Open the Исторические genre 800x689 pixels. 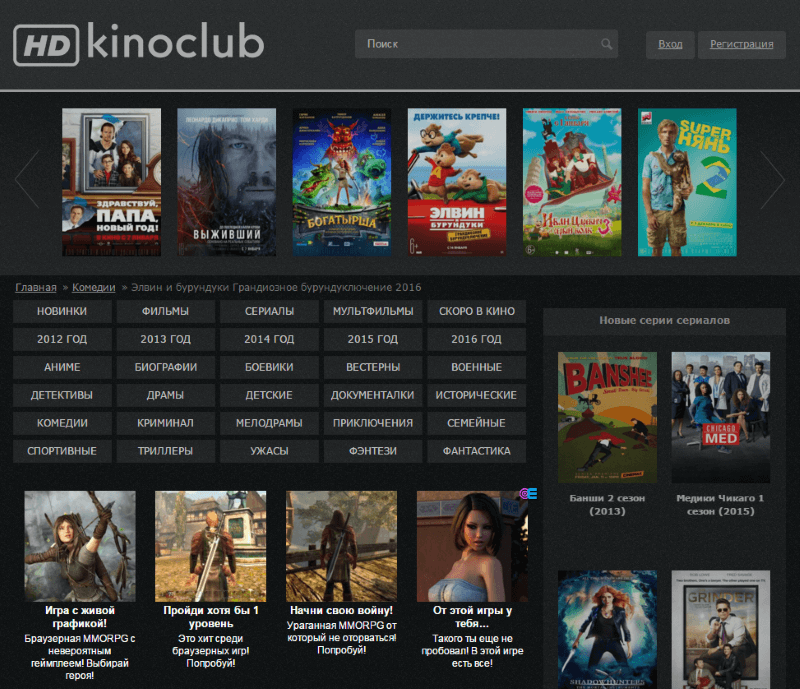pos(477,396)
